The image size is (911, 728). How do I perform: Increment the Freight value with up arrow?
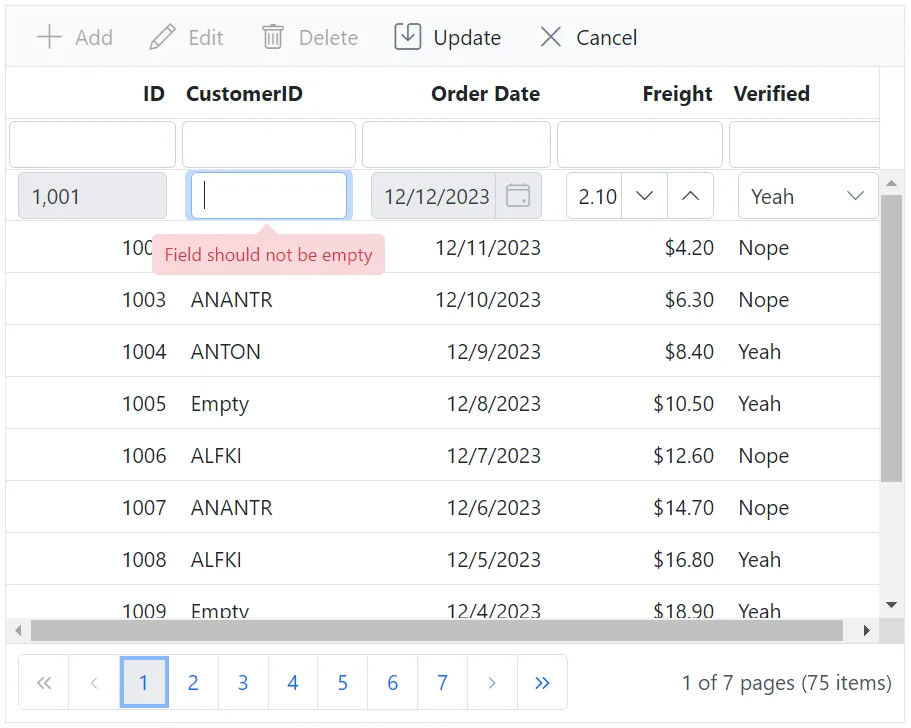[x=690, y=196]
